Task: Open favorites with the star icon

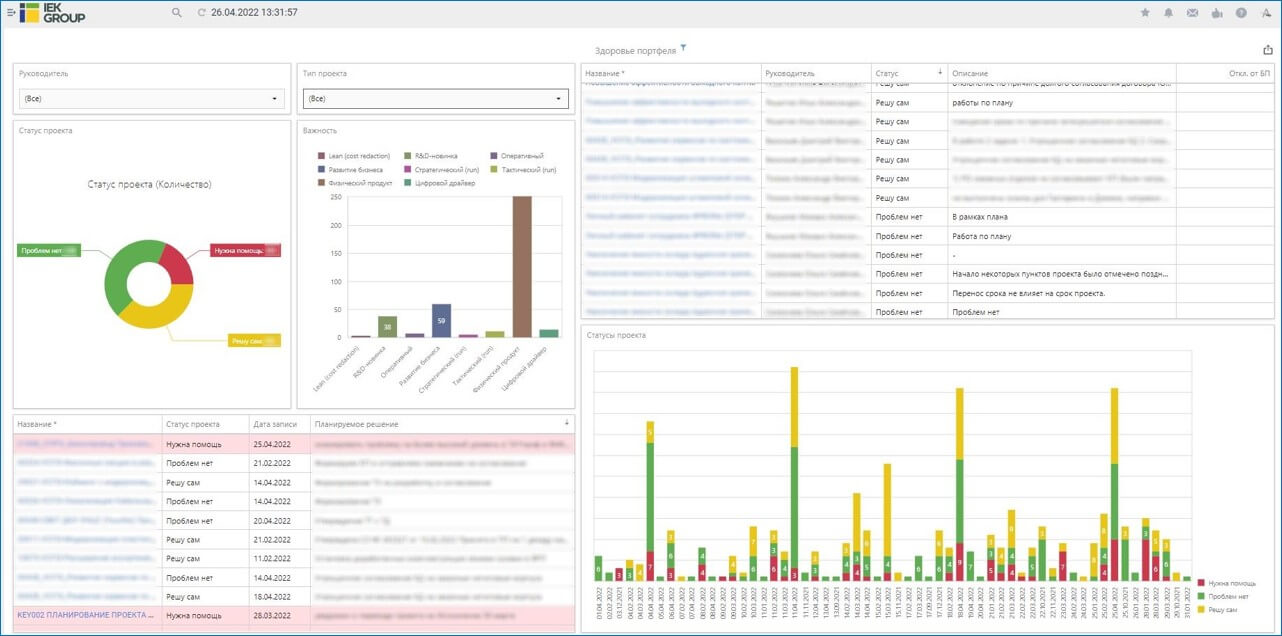Action: (1145, 13)
